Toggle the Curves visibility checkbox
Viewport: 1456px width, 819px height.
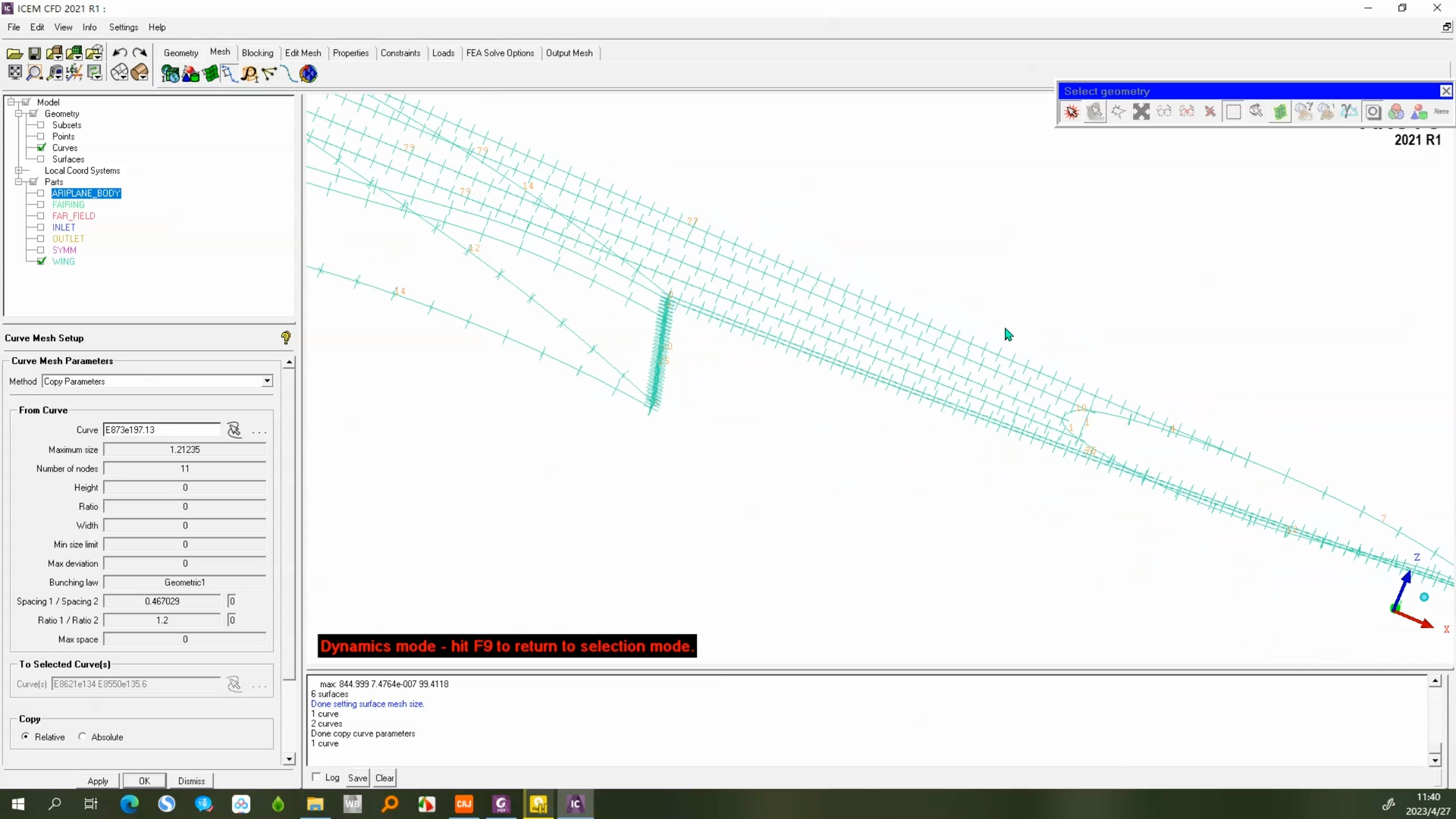pos(41,148)
